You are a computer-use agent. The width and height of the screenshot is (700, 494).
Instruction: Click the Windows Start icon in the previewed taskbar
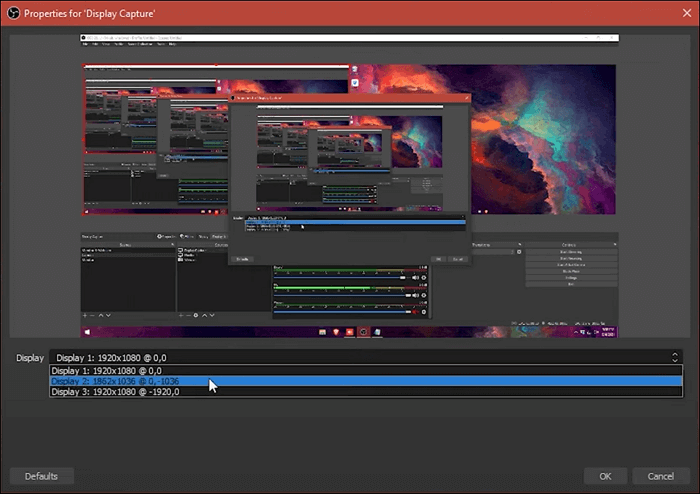[87, 331]
